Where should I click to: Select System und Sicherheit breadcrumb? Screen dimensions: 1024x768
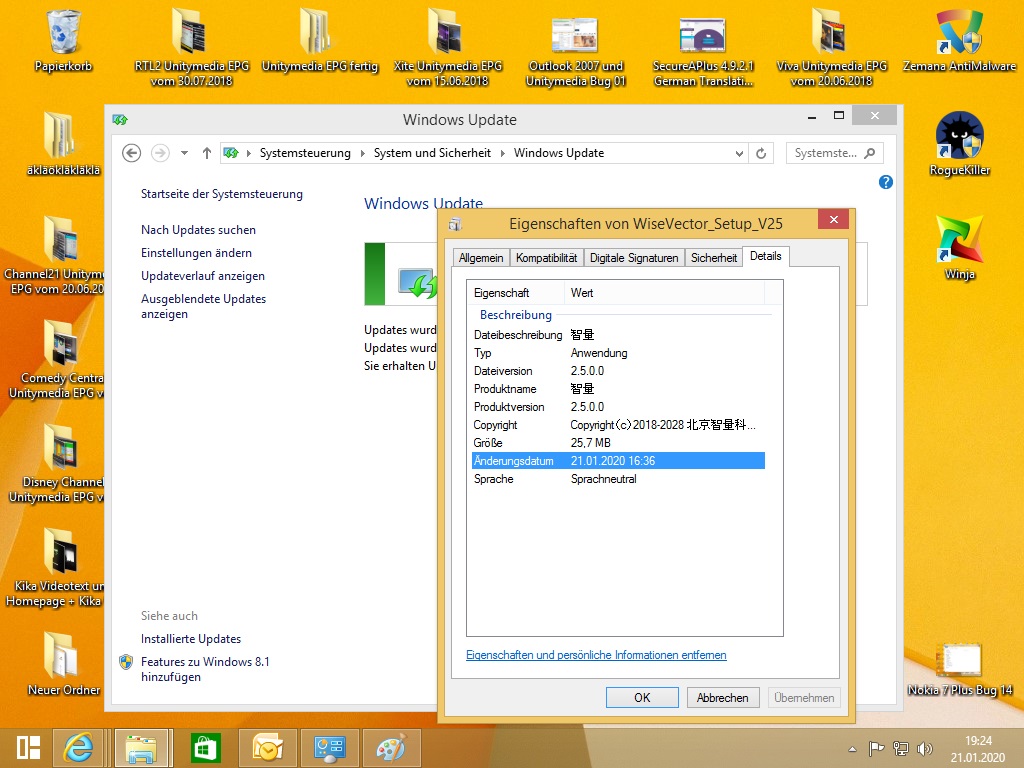tap(432, 153)
